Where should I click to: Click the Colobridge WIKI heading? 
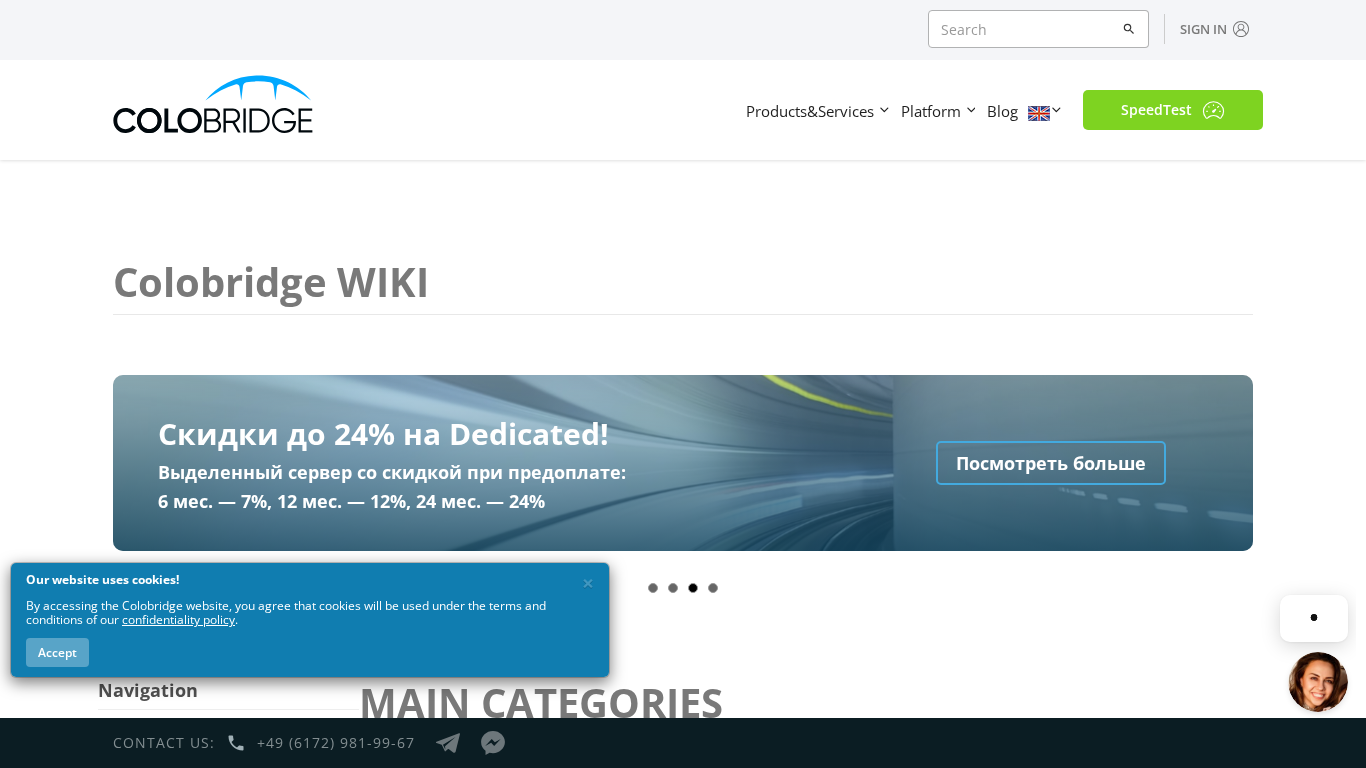271,282
